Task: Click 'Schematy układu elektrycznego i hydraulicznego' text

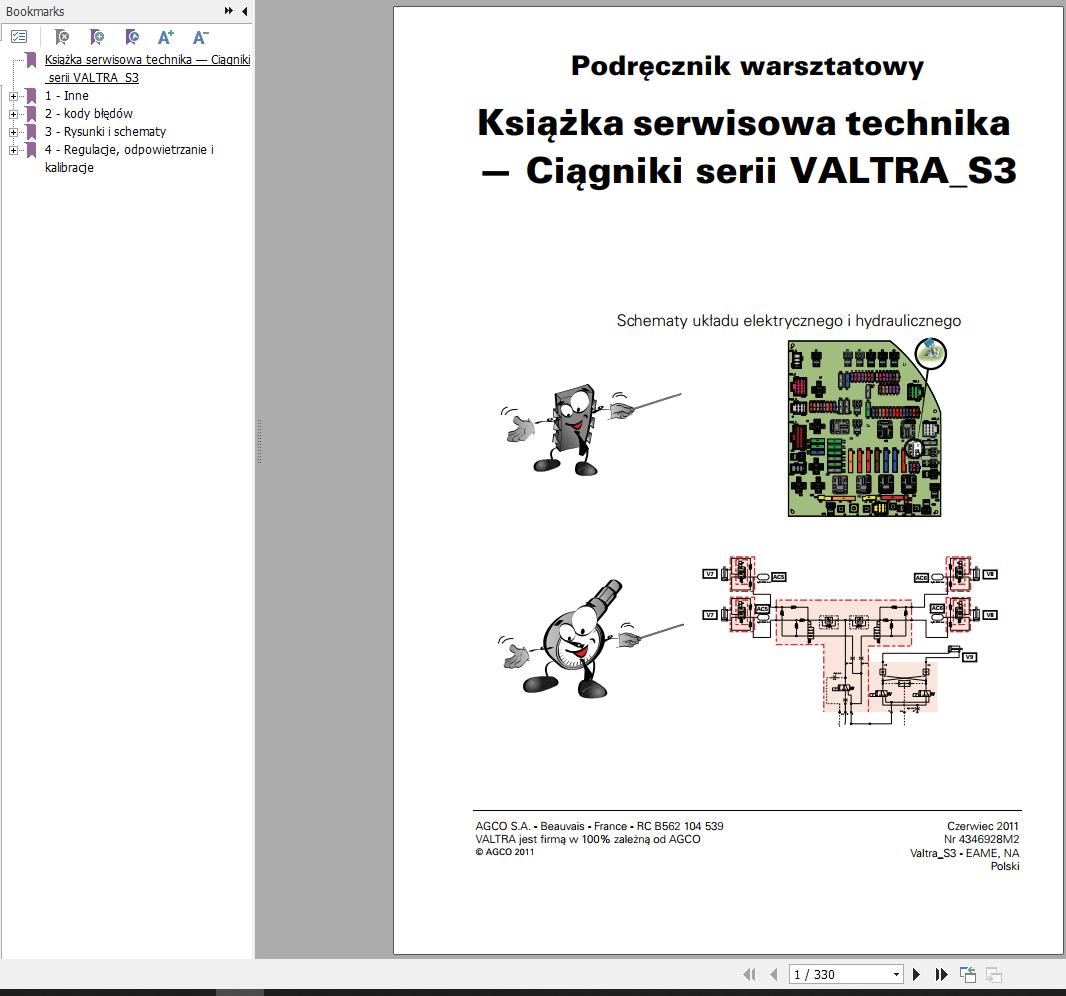Action: pyautogui.click(x=789, y=320)
